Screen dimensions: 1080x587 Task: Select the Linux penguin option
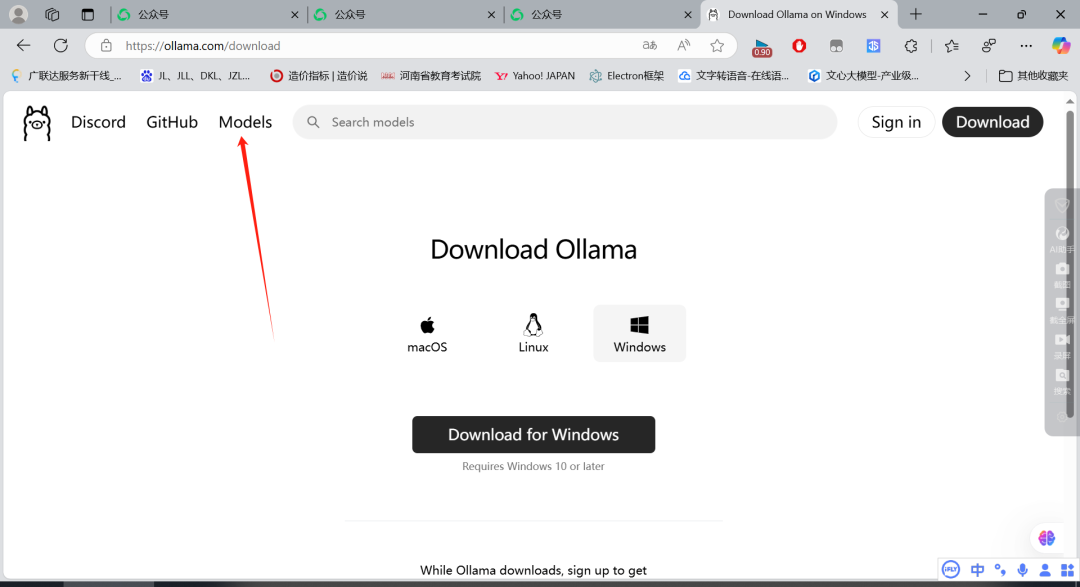point(533,333)
